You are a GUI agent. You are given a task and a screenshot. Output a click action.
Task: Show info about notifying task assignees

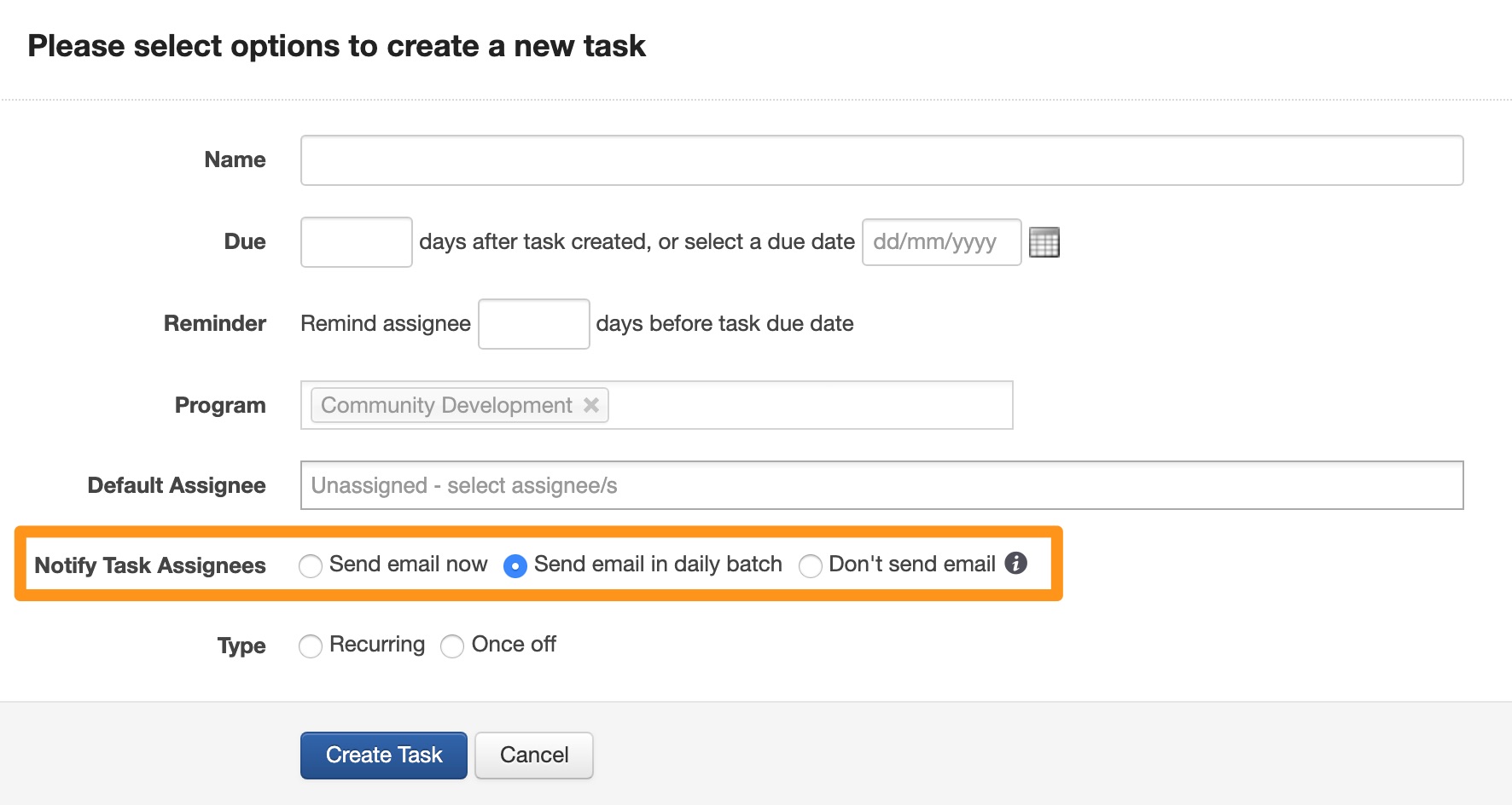[x=1015, y=564]
